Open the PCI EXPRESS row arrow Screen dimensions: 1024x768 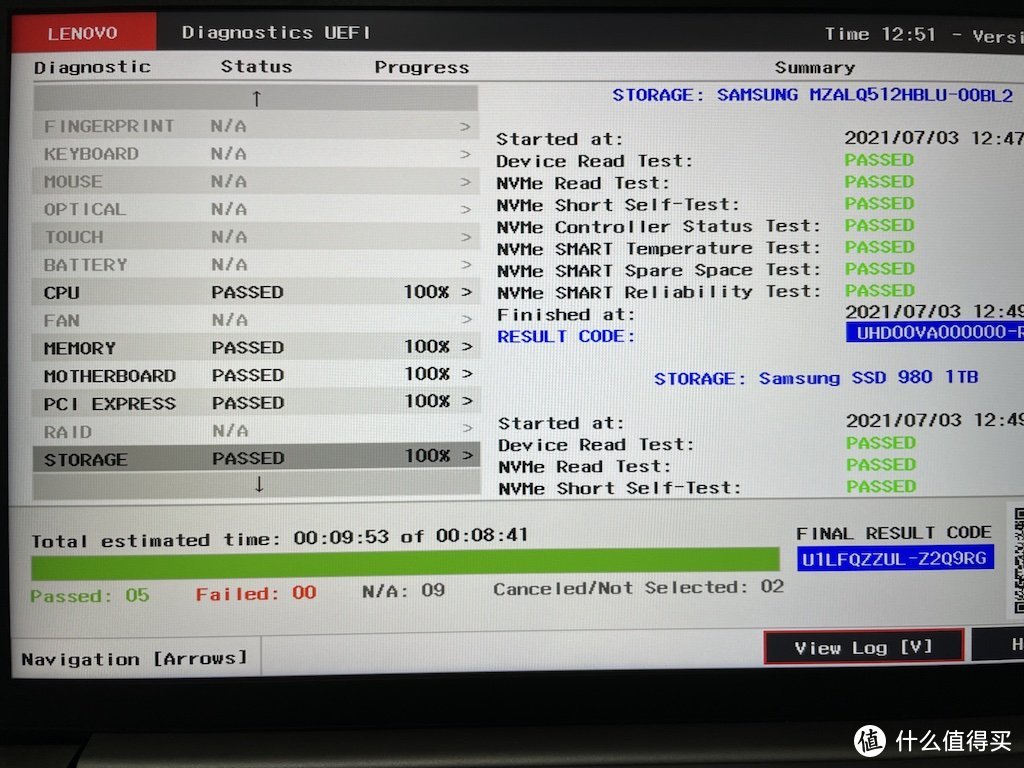point(467,401)
